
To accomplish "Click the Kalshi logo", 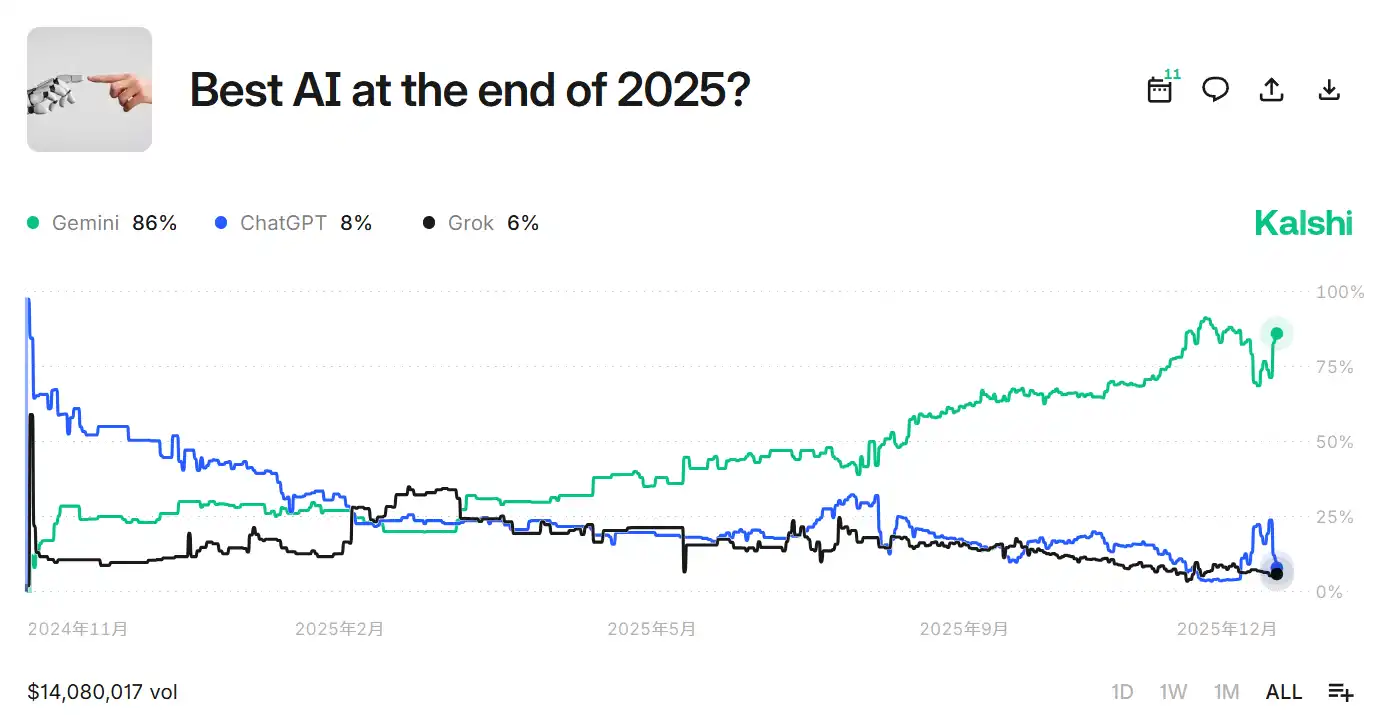I will click(1302, 222).
